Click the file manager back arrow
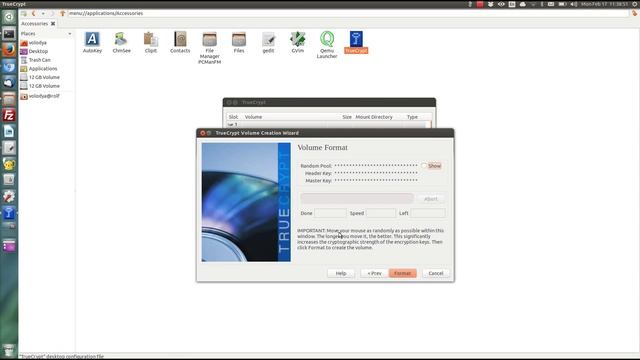640x360 pixels. tap(33, 13)
